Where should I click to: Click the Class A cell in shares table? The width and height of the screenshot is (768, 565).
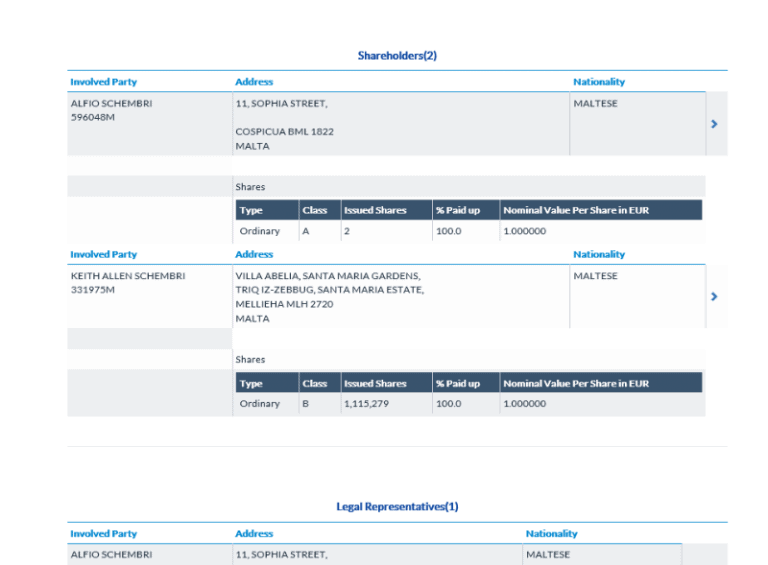click(306, 231)
